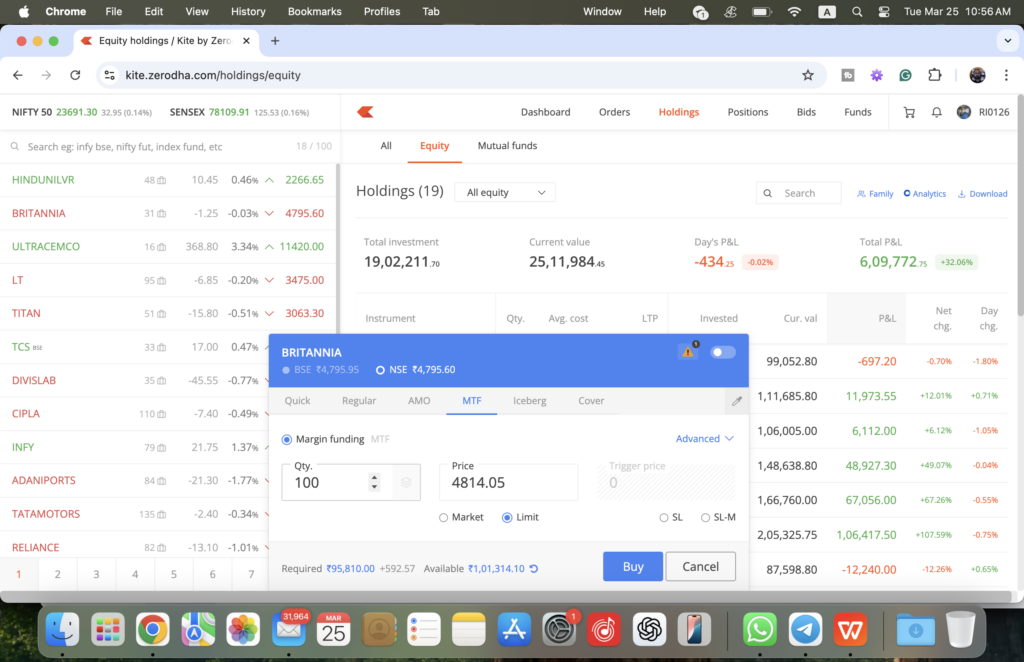Click the Price input field
The image size is (1024, 662).
(x=509, y=482)
